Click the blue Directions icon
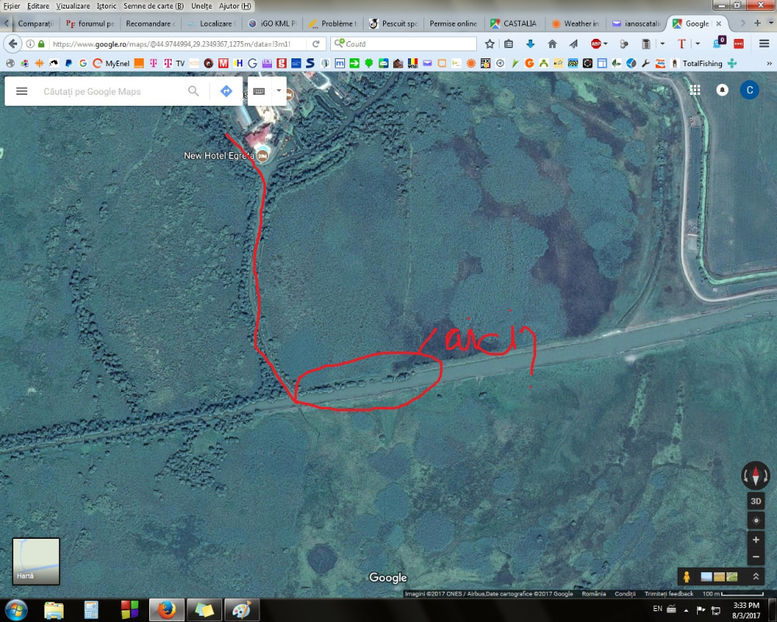 click(226, 91)
